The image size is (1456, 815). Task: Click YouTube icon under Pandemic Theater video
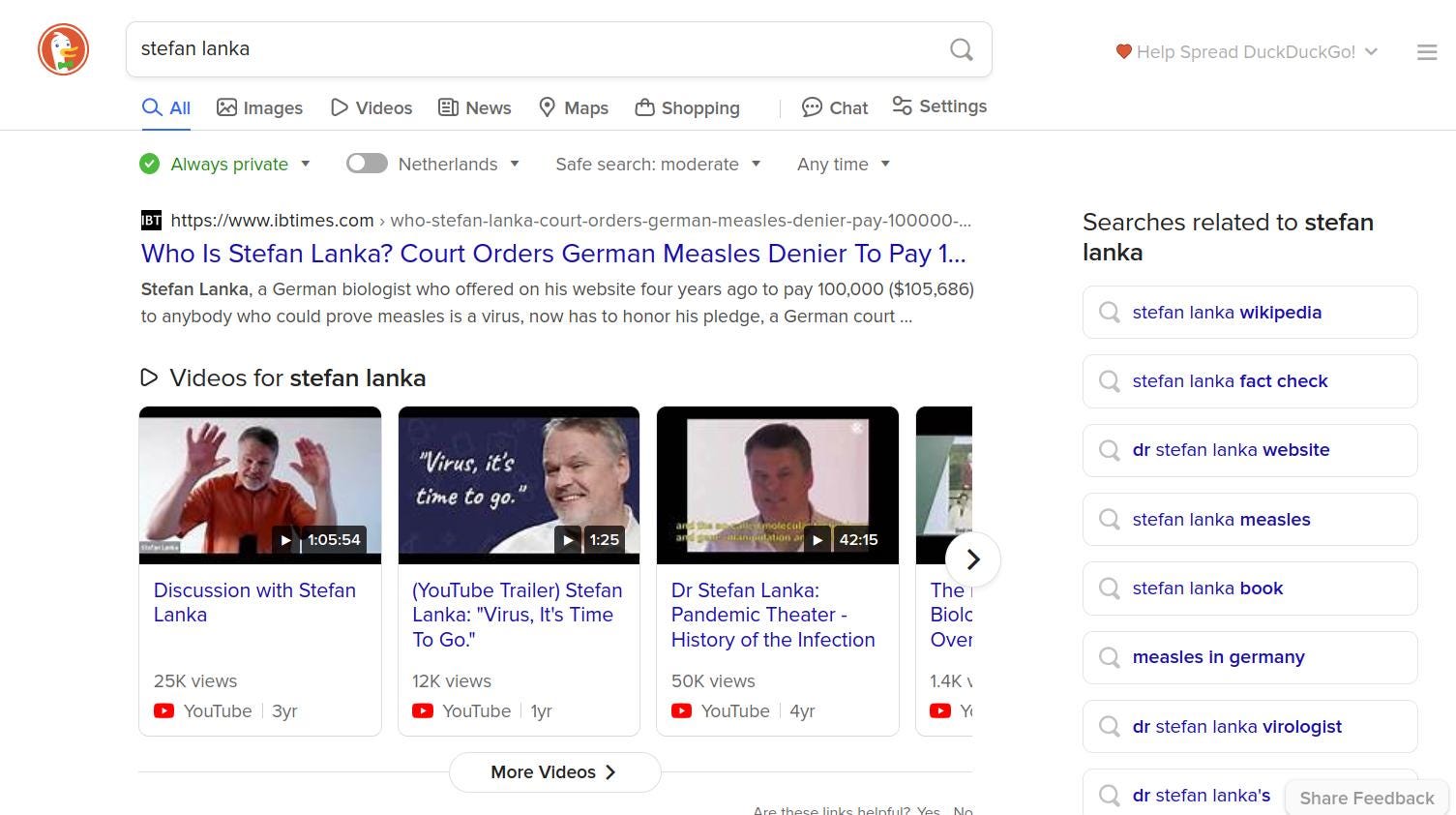[x=681, y=710]
